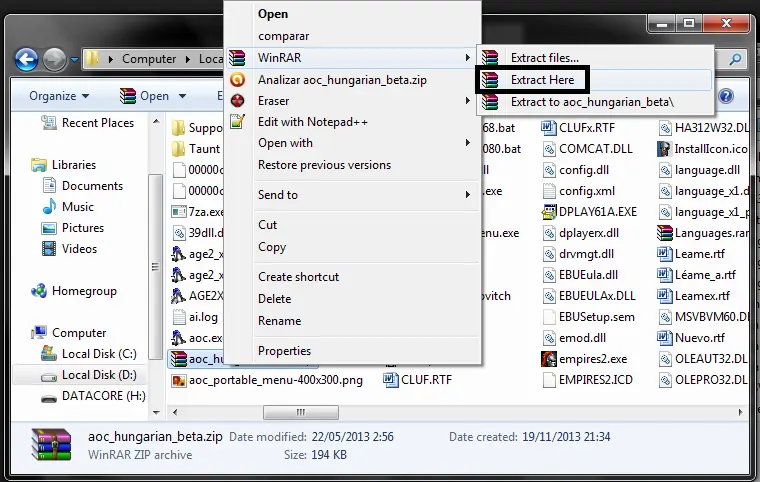Image resolution: width=760 pixels, height=482 pixels.
Task: Select Local Disk (D:) in navigation pane
Action: [99, 375]
